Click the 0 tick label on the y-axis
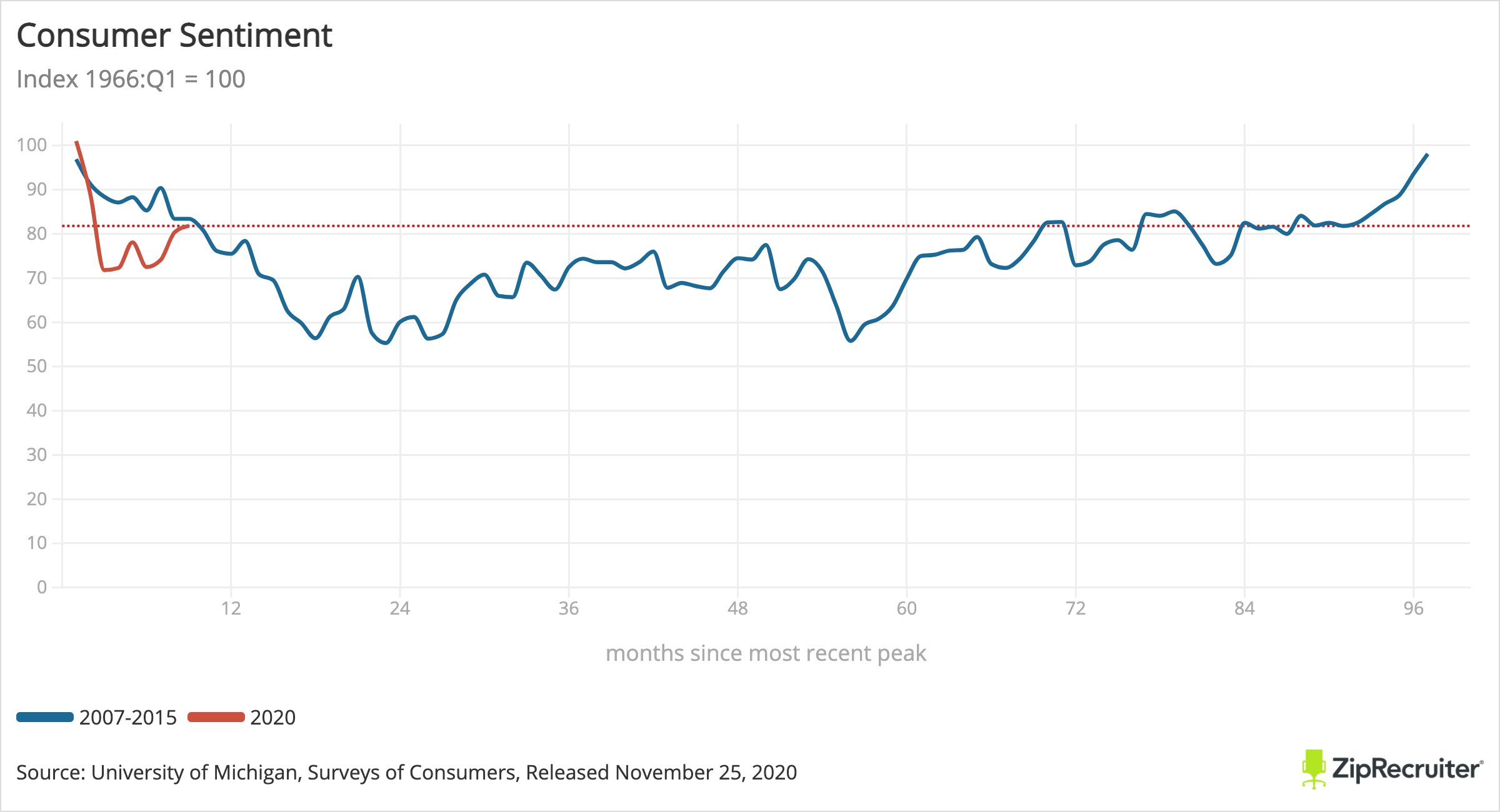The height and width of the screenshot is (812, 1500). (x=42, y=587)
